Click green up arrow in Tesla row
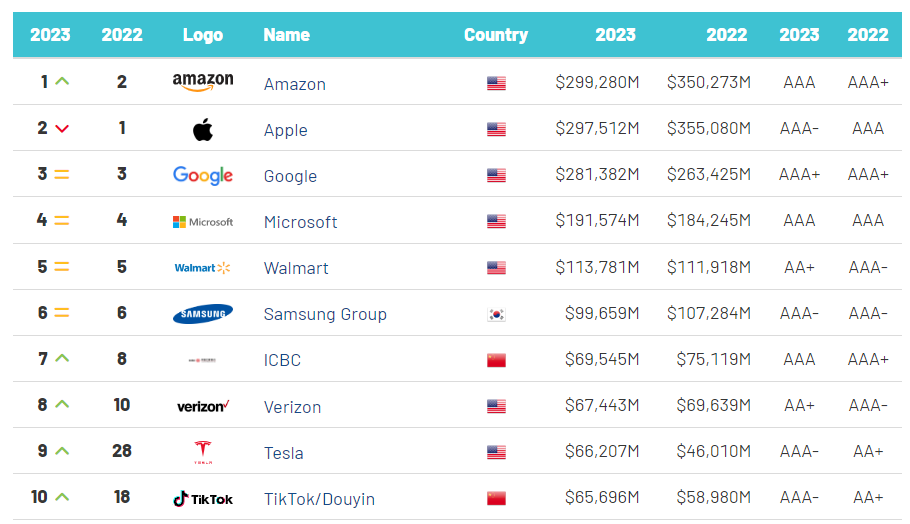910x524 pixels. point(62,451)
